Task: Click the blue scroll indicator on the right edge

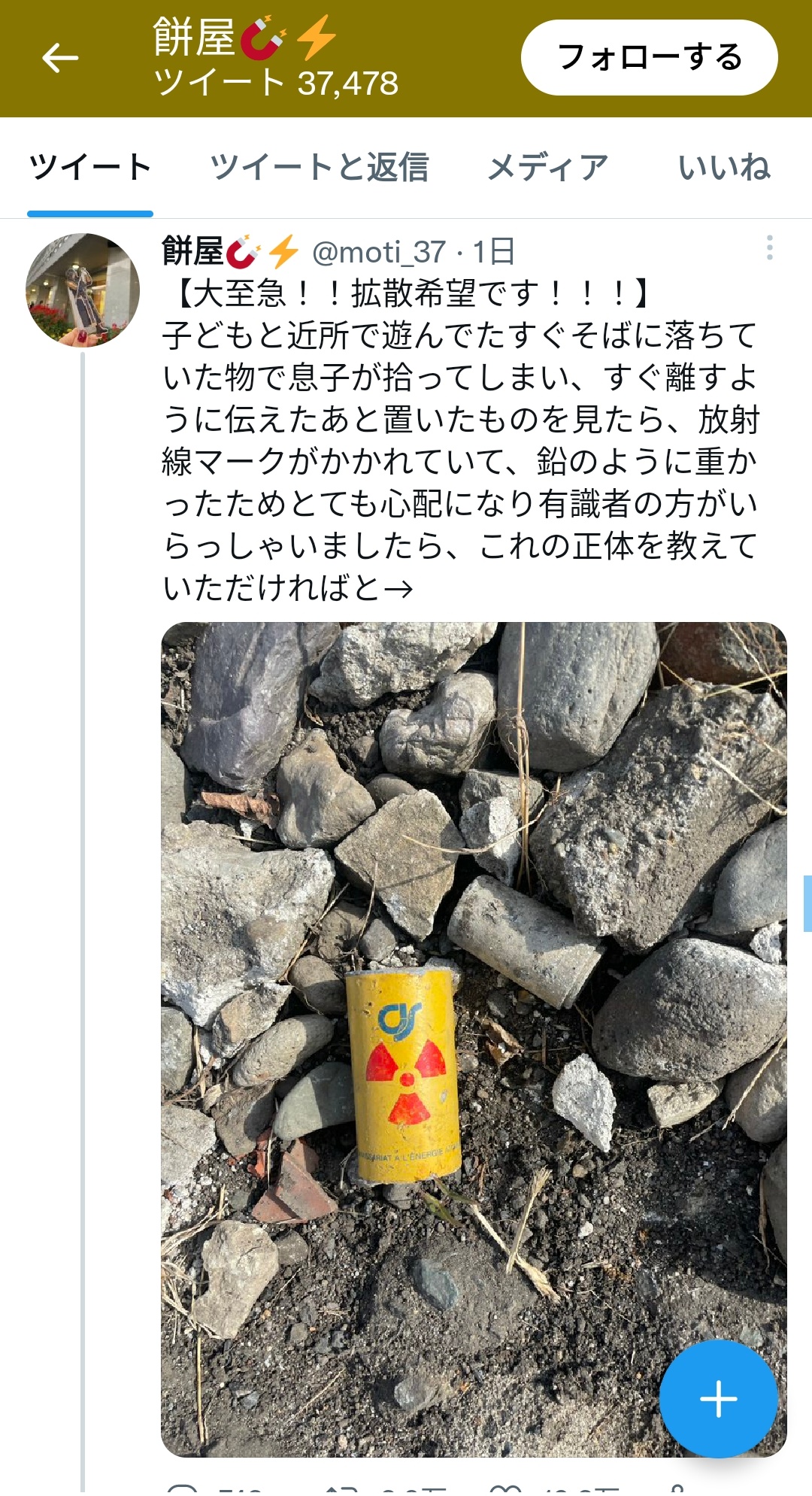Action: (x=807, y=903)
